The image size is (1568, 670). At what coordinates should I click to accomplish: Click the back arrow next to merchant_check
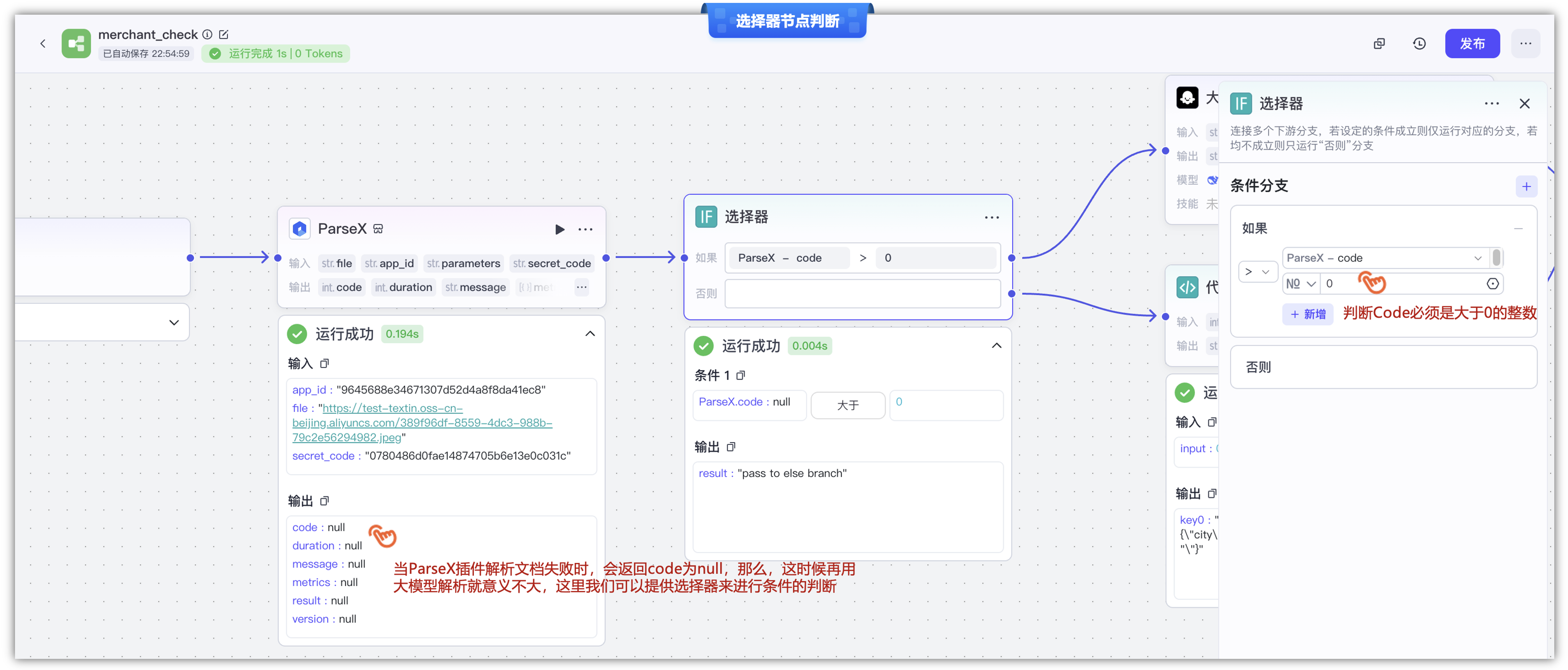click(x=43, y=43)
